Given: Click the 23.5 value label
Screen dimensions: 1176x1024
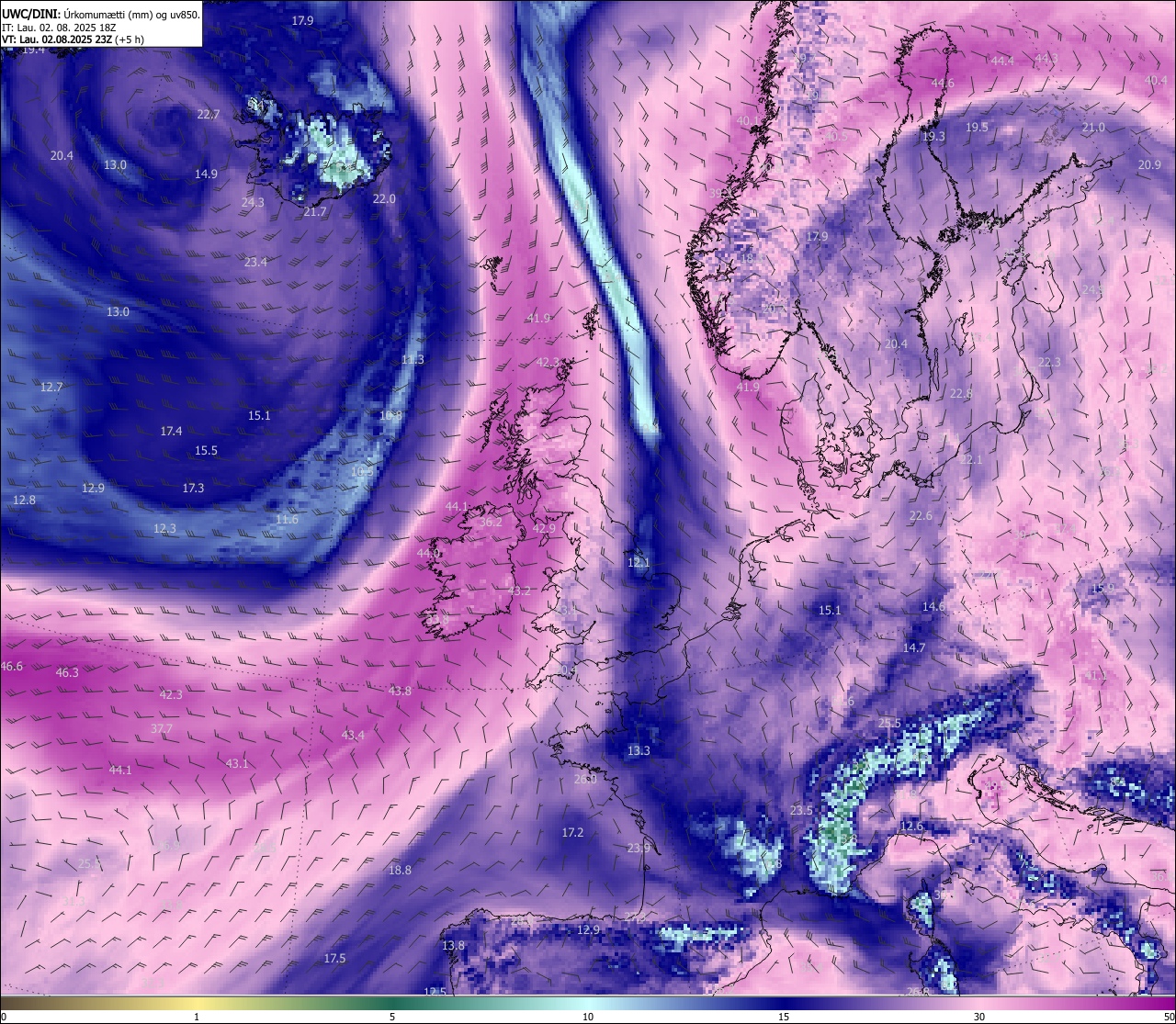Looking at the screenshot, I should point(801,811).
